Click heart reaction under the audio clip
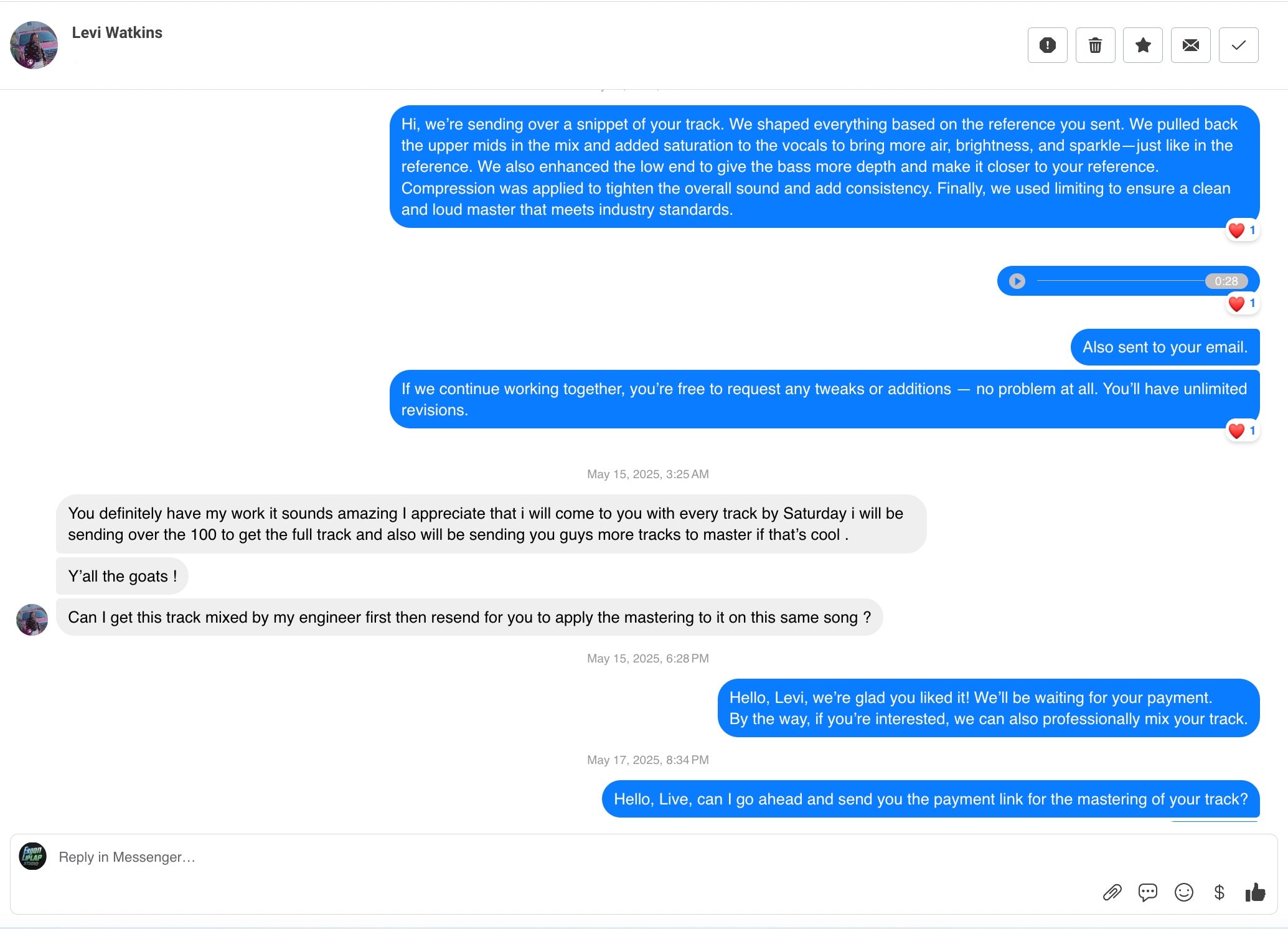This screenshot has height=929, width=1288. click(x=1241, y=304)
